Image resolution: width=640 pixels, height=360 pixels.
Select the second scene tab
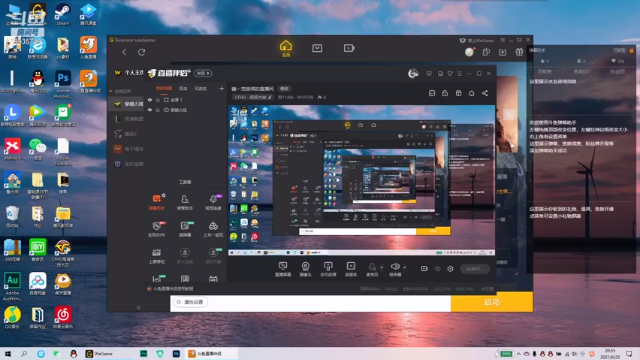click(183, 88)
